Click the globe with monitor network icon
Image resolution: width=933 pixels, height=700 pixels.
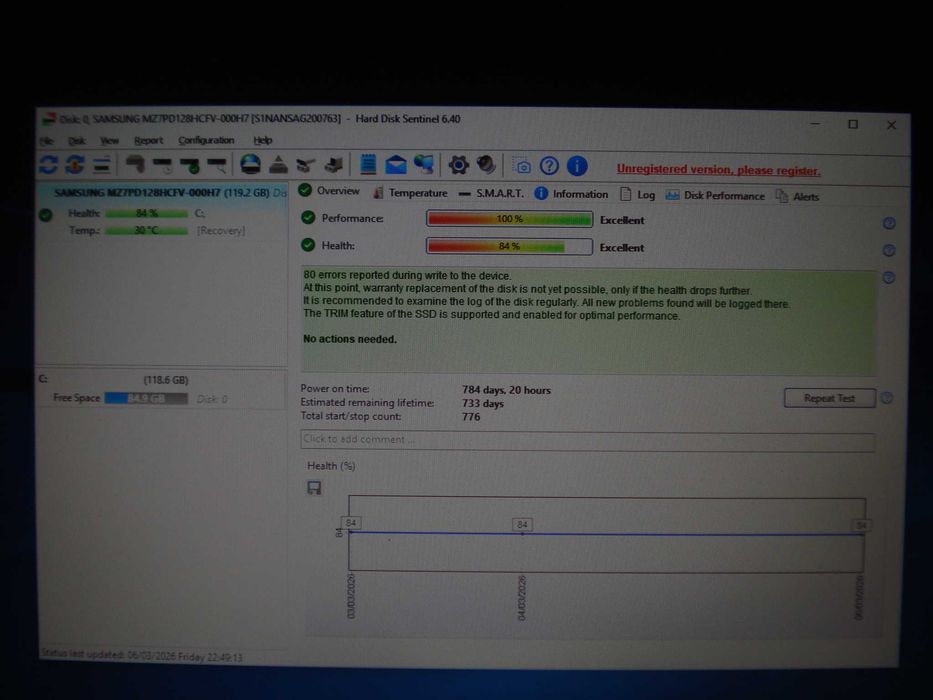424,165
